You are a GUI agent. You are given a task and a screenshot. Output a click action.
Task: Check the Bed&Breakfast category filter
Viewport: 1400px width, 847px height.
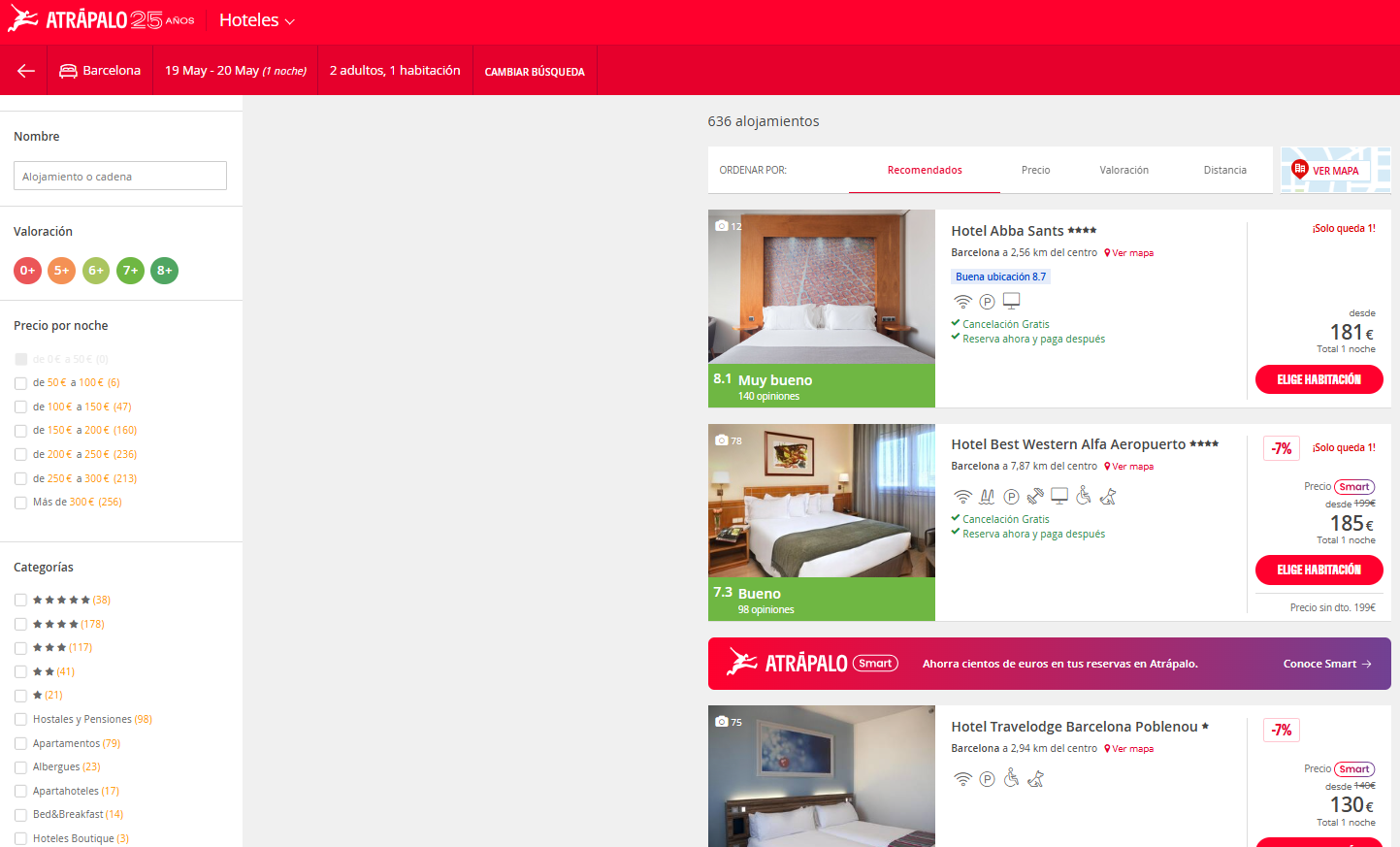20,815
